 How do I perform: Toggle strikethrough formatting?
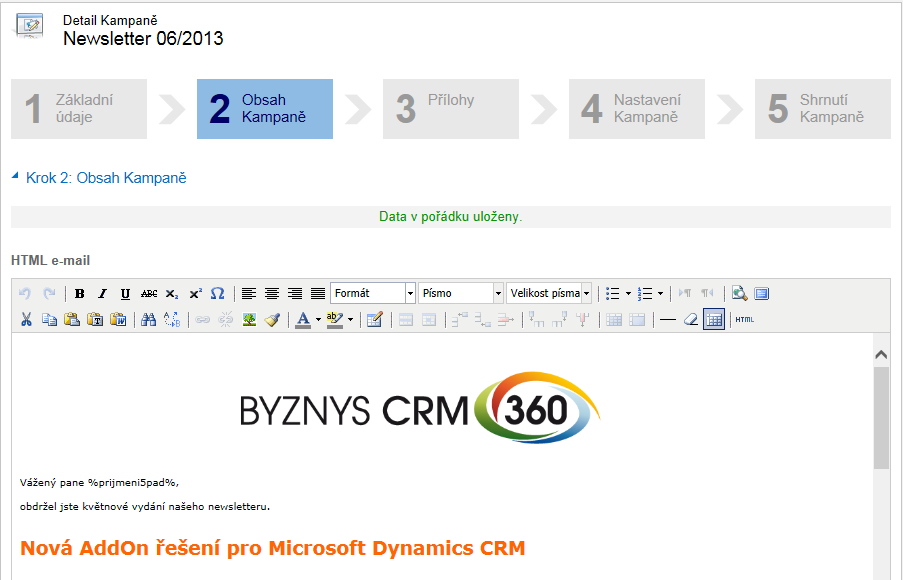tap(149, 293)
